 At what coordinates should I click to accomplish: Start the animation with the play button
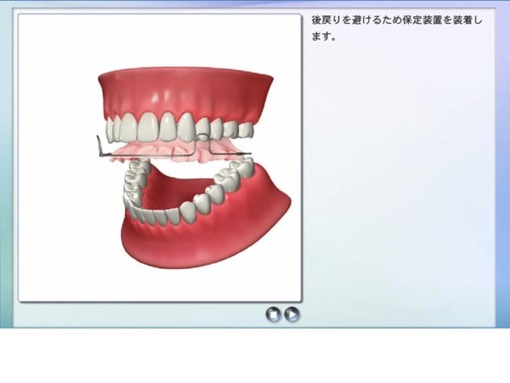(x=292, y=314)
